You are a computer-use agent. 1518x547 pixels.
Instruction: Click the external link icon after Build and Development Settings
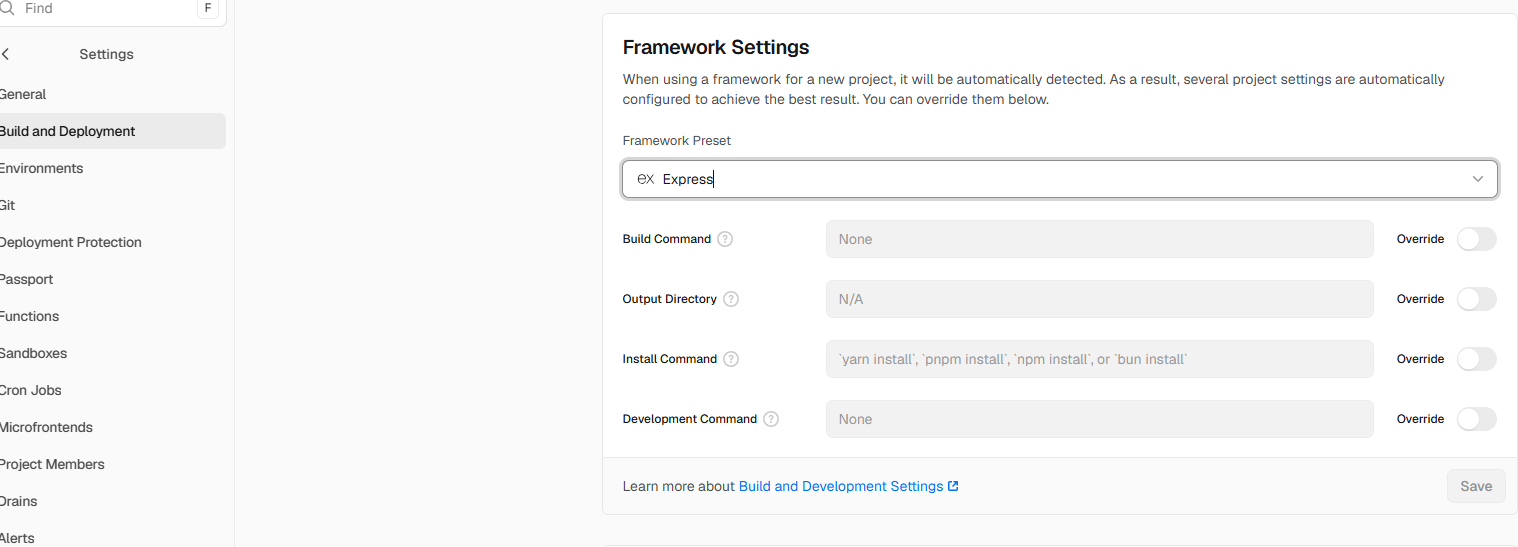pyautogui.click(x=953, y=486)
